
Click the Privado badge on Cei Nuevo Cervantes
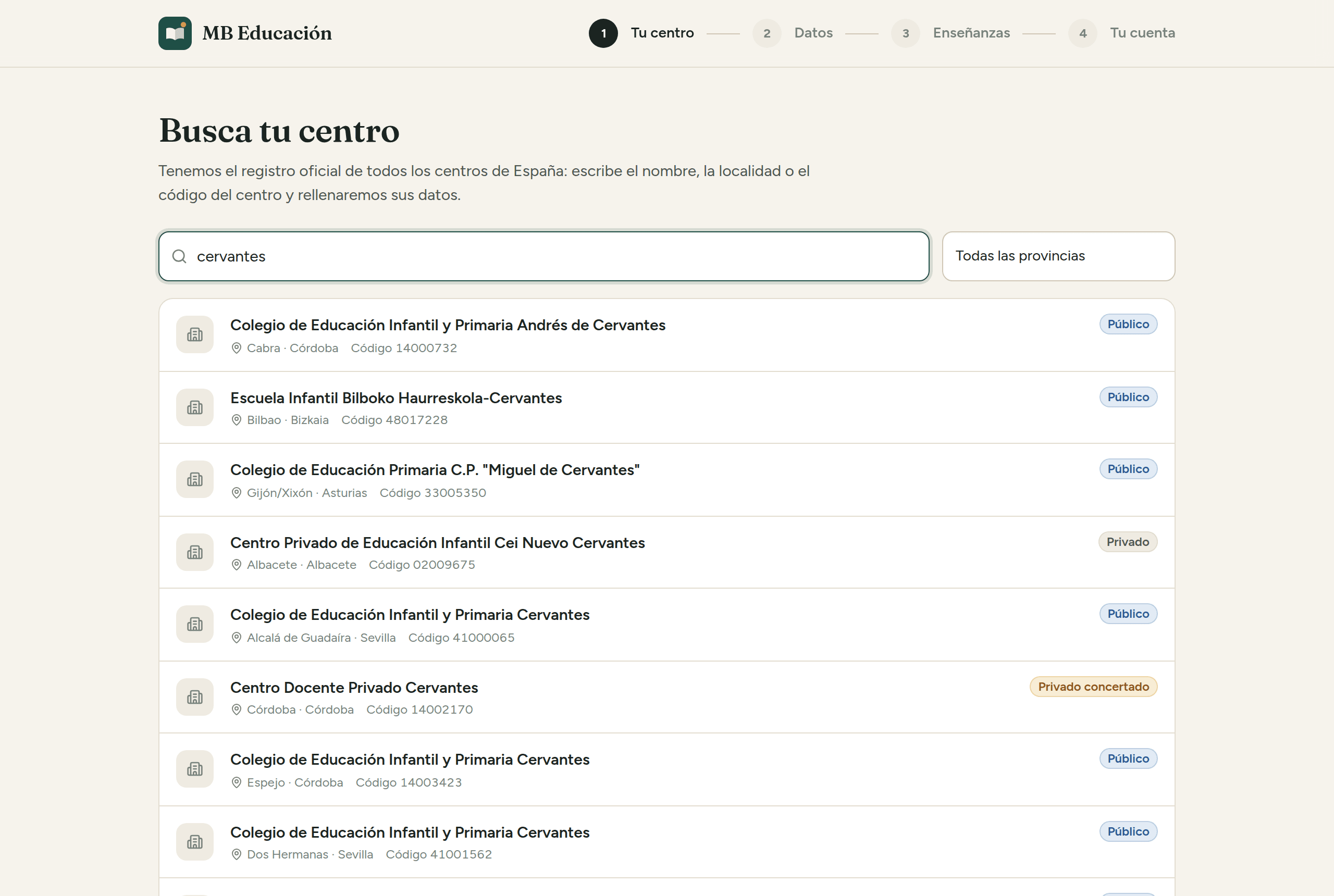pyautogui.click(x=1128, y=542)
